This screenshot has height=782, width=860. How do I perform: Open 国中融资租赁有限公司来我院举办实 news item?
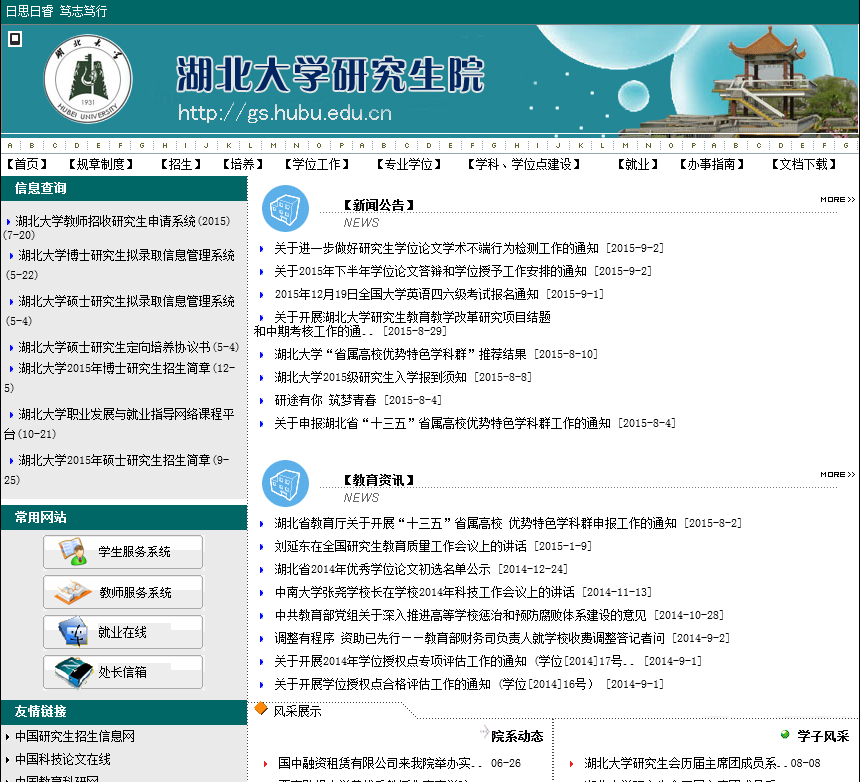click(x=380, y=763)
